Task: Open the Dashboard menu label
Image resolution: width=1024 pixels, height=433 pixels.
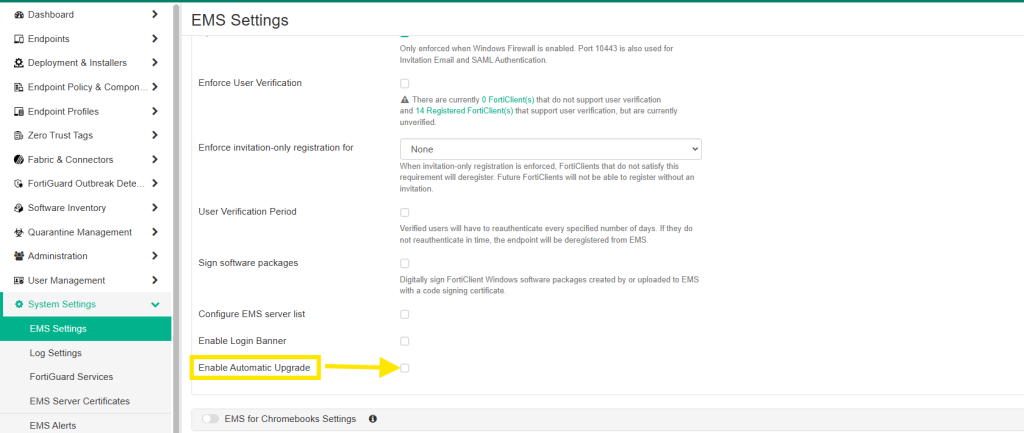Action: point(51,14)
